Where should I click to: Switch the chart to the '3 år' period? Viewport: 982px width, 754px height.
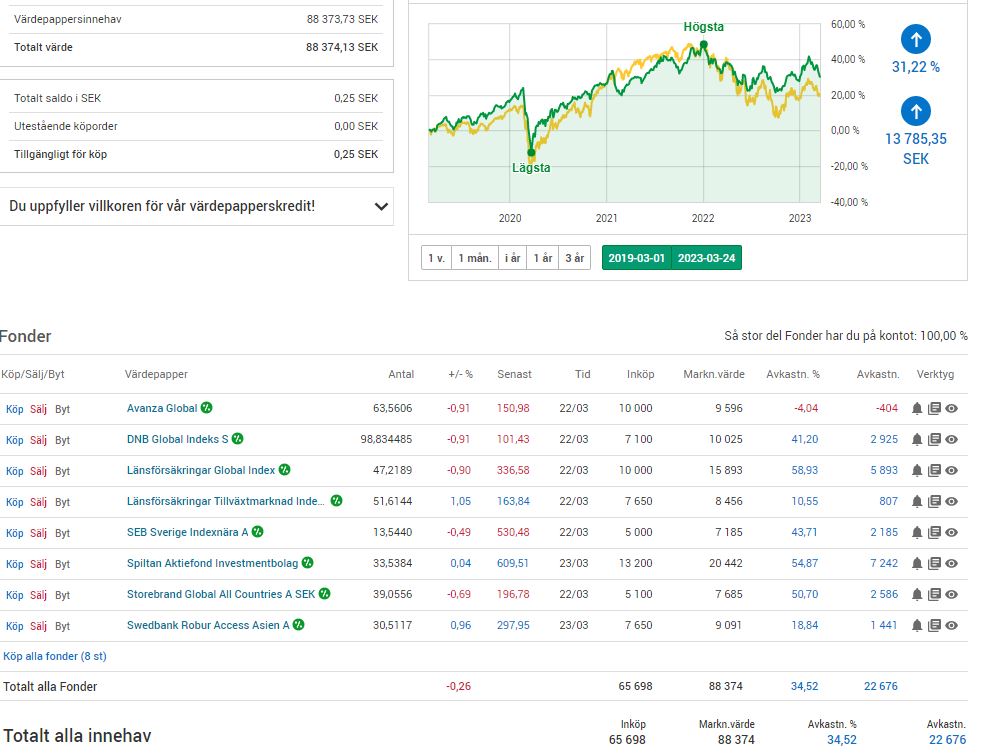pos(574,258)
